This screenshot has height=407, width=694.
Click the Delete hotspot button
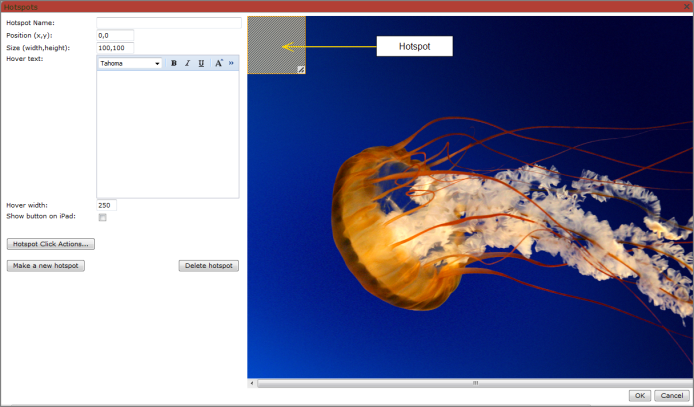pyautogui.click(x=209, y=265)
